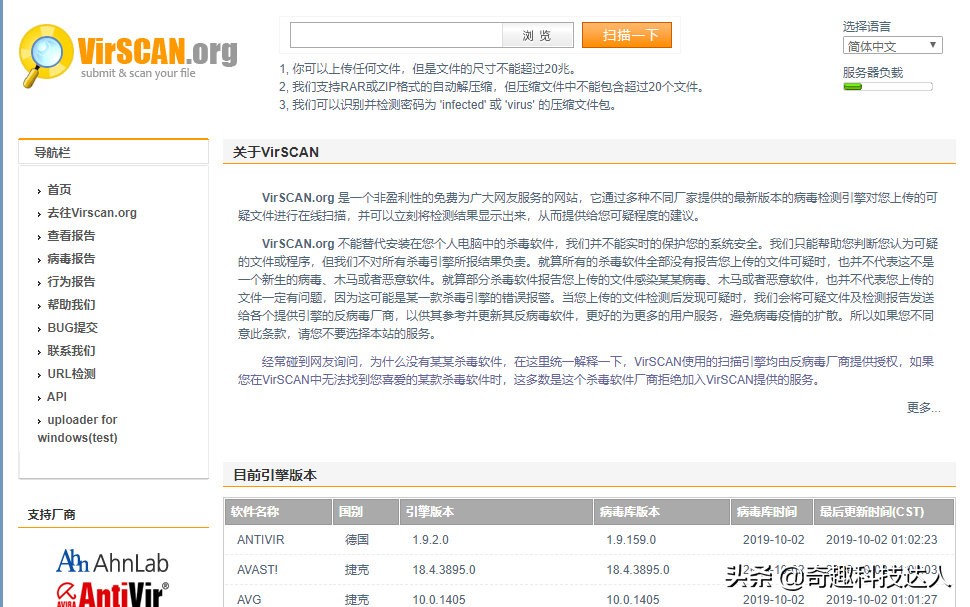The image size is (970, 607).
Task: Click the 1.9.2.0 engine version cell
Action: [x=431, y=540]
